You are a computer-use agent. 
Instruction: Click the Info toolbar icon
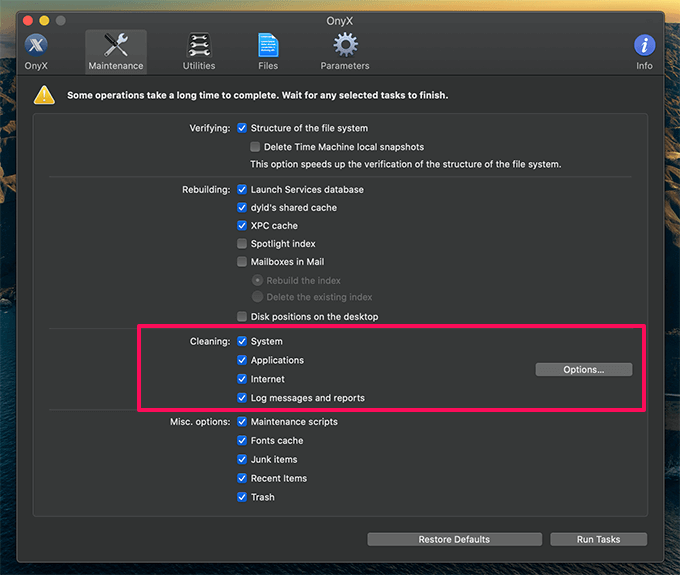pyautogui.click(x=644, y=52)
